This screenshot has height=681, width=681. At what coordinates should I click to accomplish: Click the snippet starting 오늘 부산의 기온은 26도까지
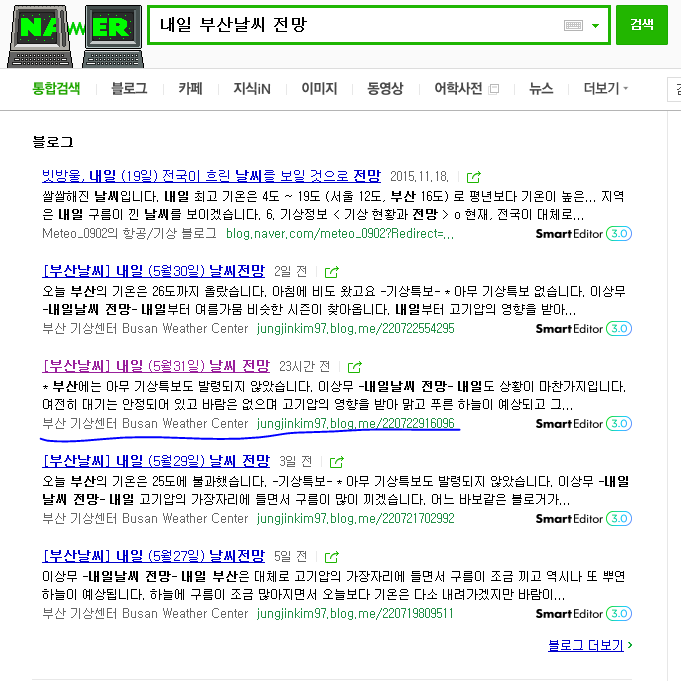pyautogui.click(x=334, y=301)
